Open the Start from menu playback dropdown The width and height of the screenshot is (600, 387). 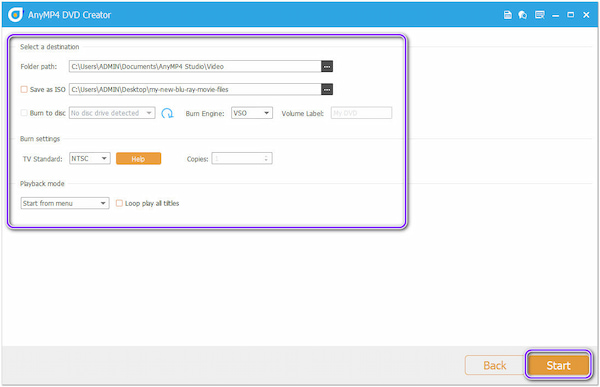(x=65, y=203)
